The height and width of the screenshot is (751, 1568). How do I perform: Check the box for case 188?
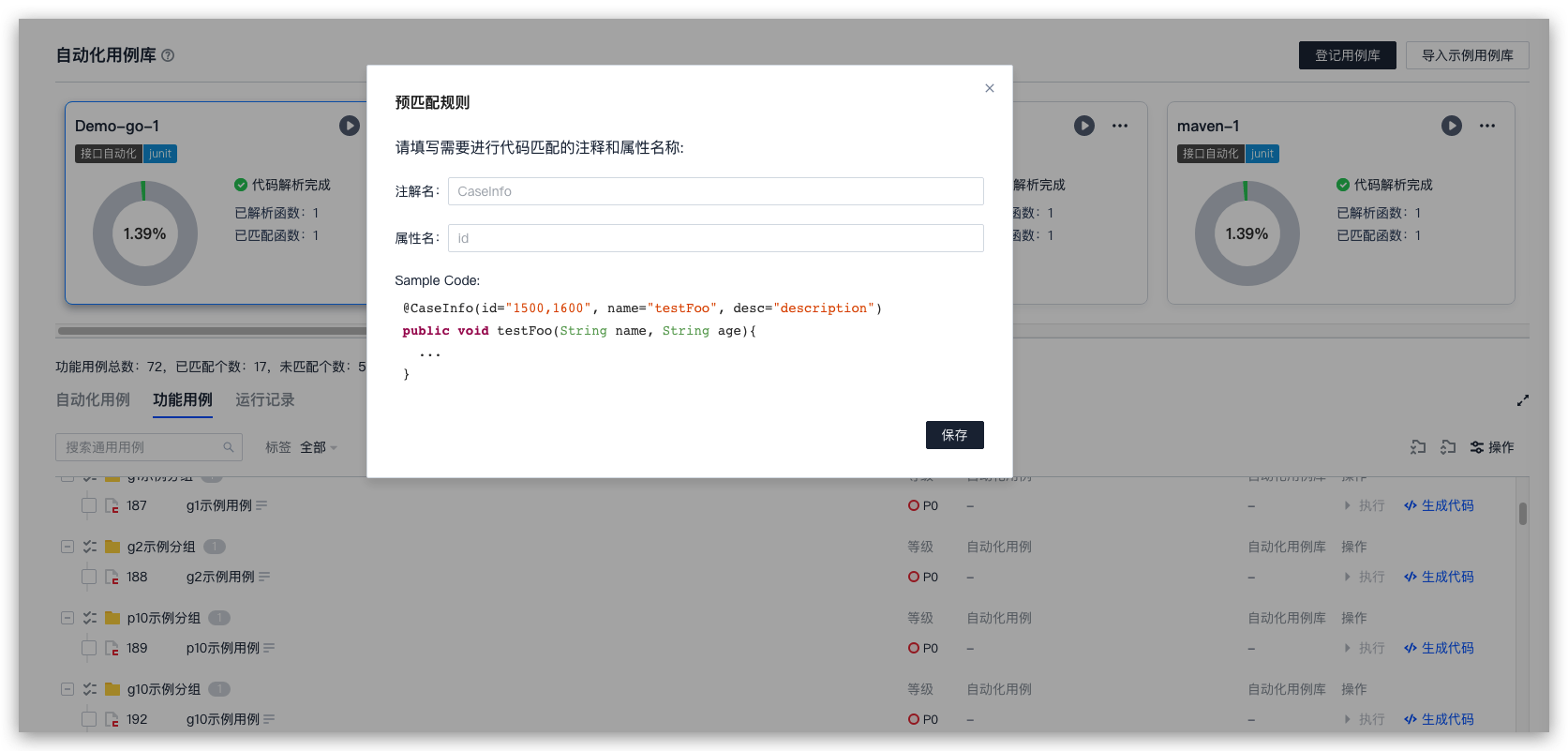pyautogui.click(x=89, y=577)
